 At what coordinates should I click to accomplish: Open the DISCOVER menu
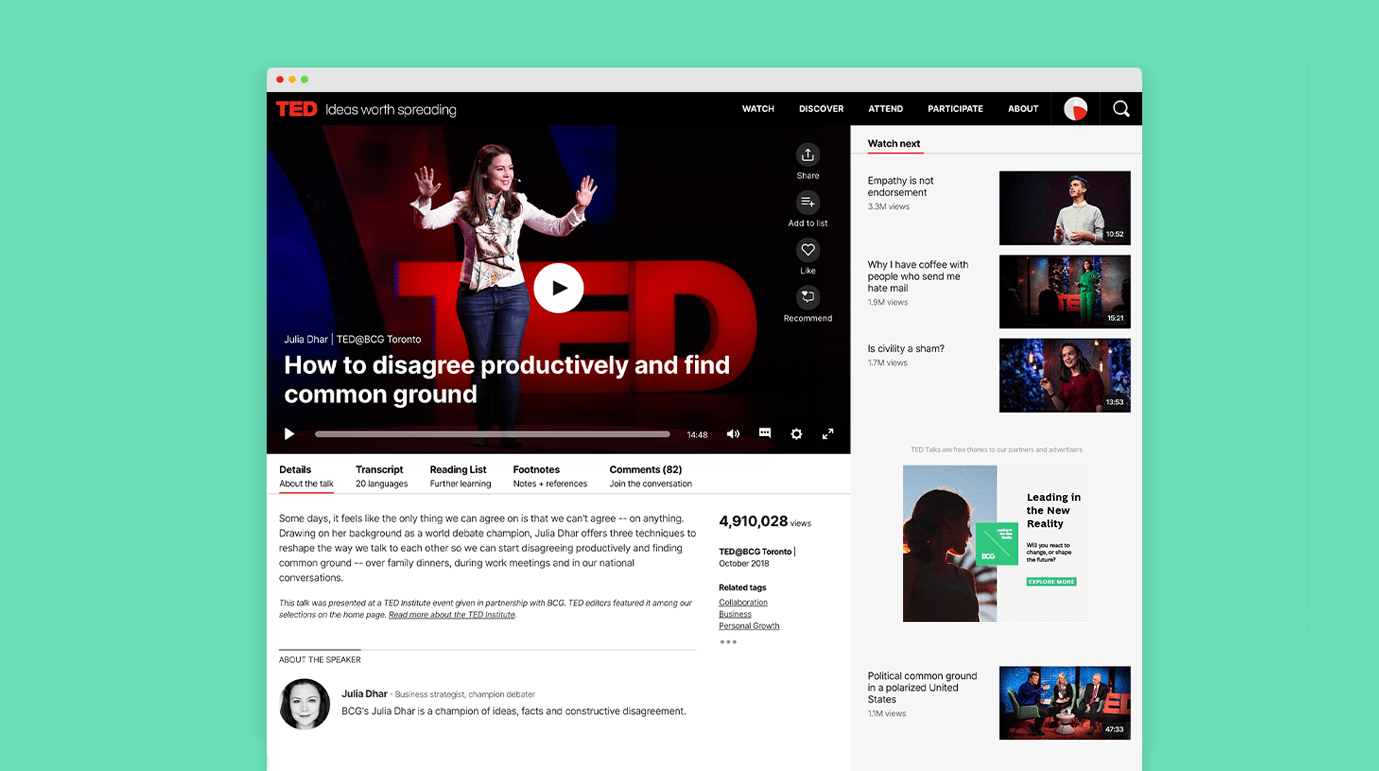coord(821,109)
